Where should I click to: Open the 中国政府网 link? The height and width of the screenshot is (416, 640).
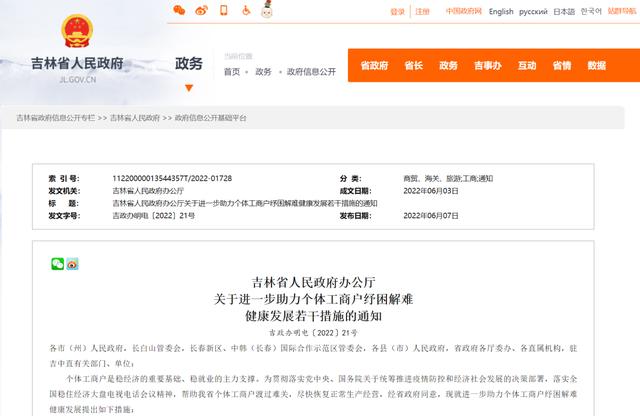click(x=464, y=11)
